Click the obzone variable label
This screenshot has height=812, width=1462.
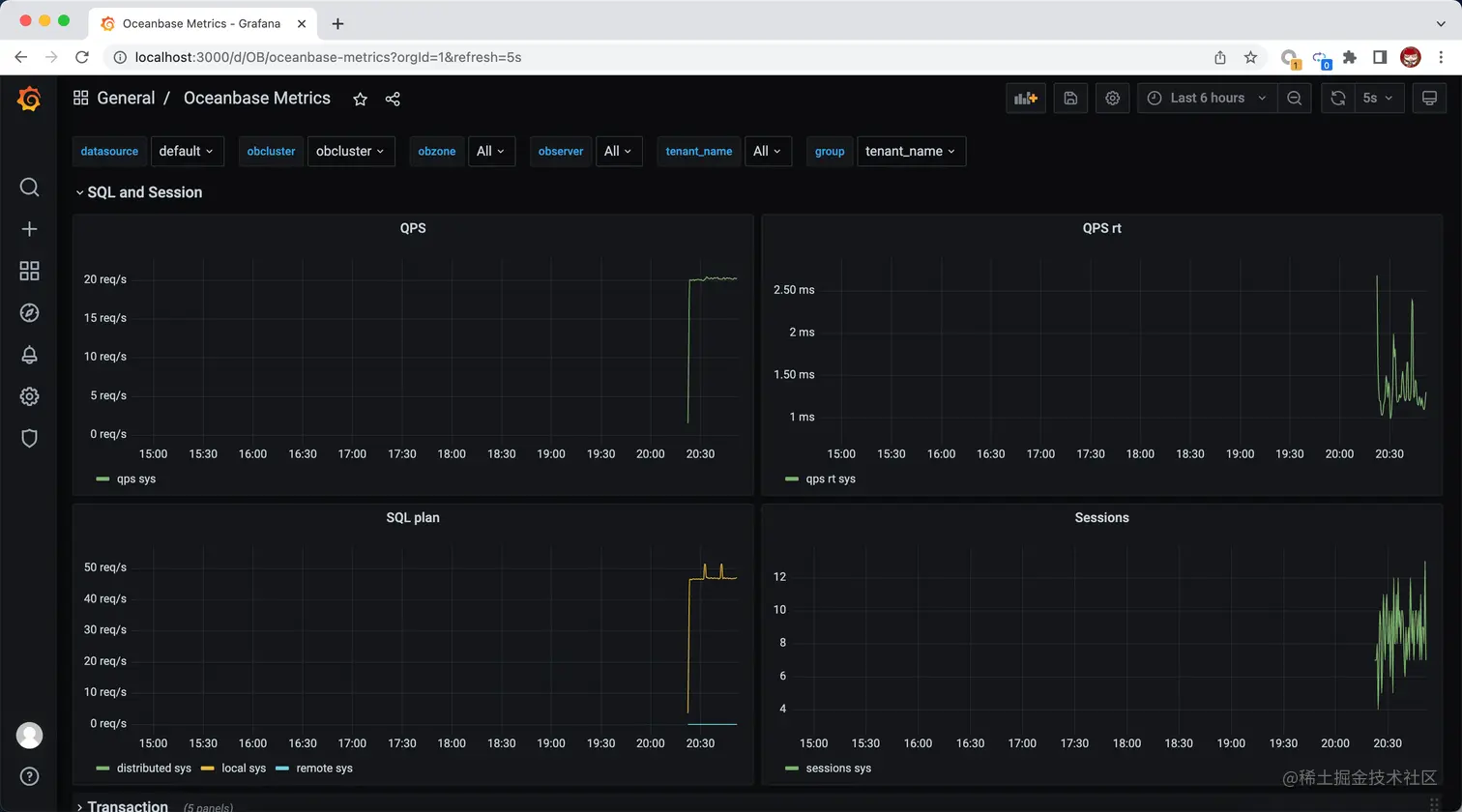[436, 151]
